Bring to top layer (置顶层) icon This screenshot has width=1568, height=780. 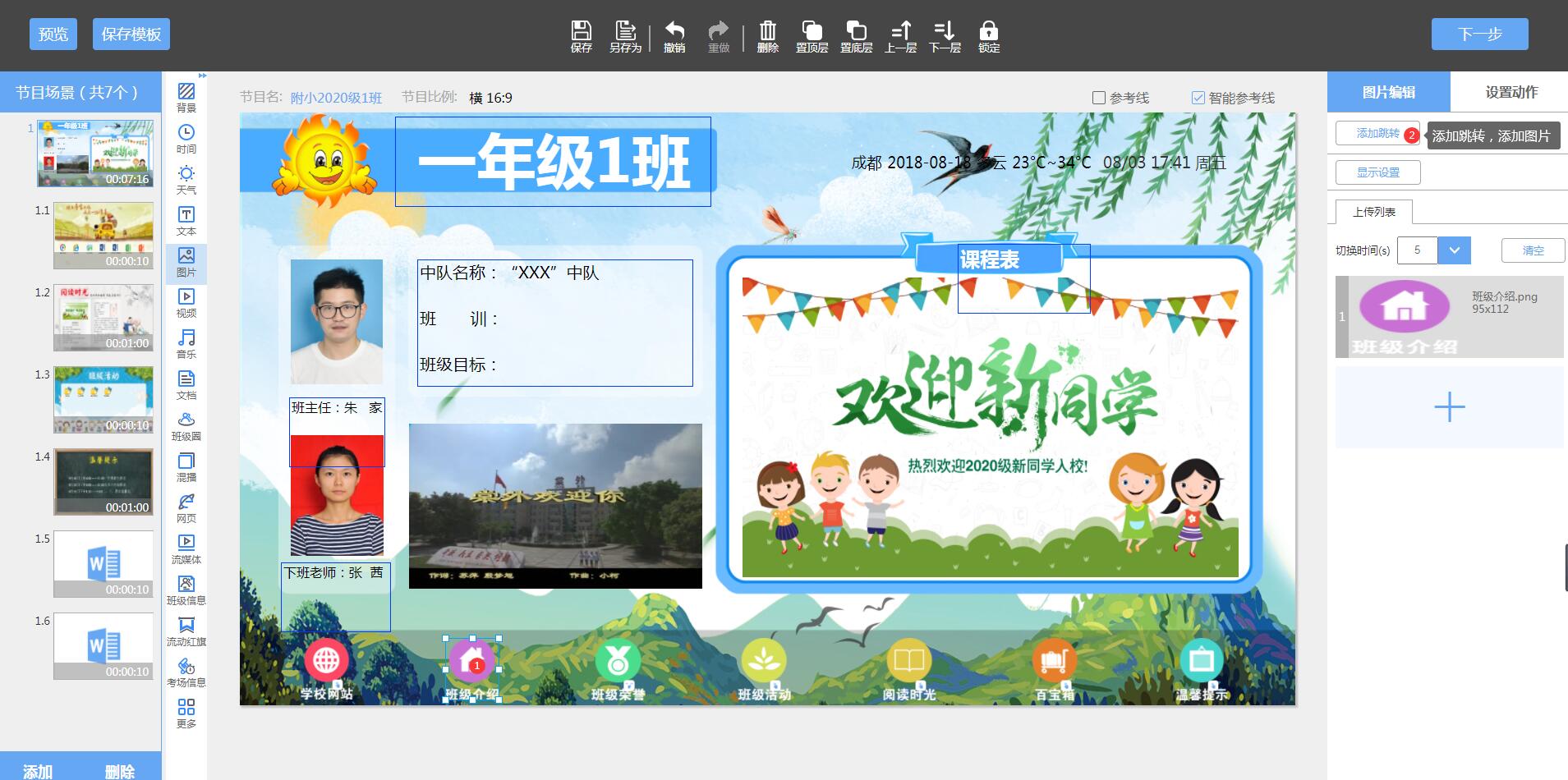812,36
